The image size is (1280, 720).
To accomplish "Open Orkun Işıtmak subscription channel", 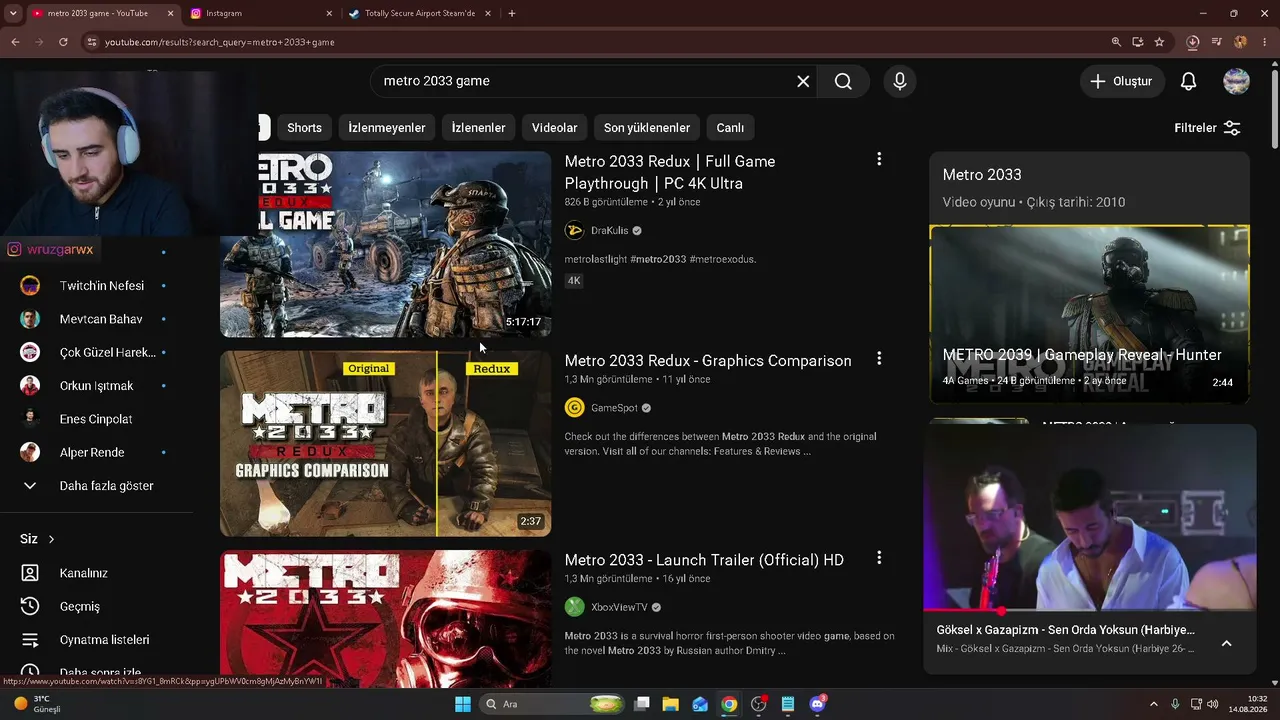I will point(96,386).
